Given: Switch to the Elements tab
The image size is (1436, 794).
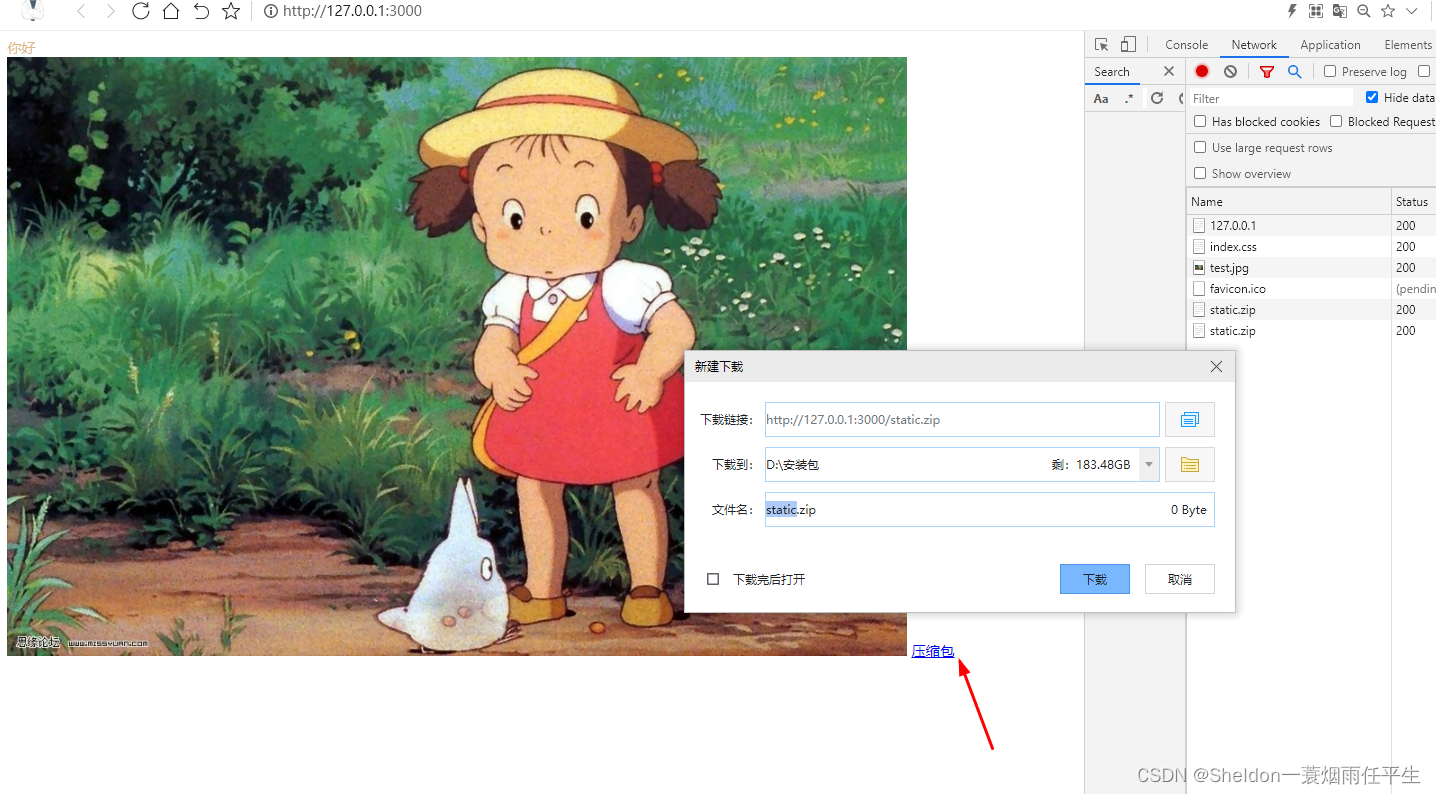Looking at the screenshot, I should pos(1408,45).
